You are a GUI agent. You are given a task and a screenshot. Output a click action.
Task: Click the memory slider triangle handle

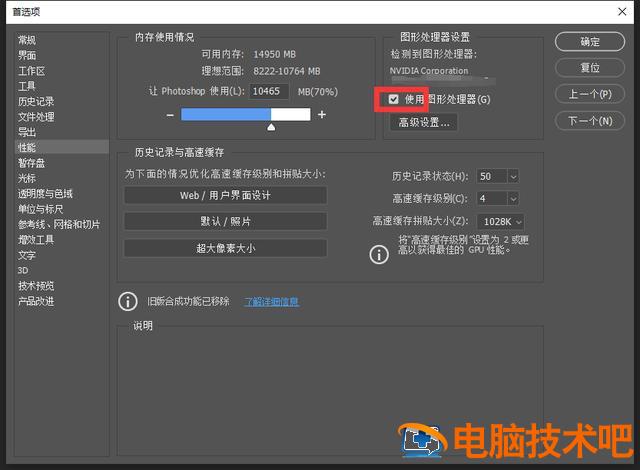pos(271,127)
